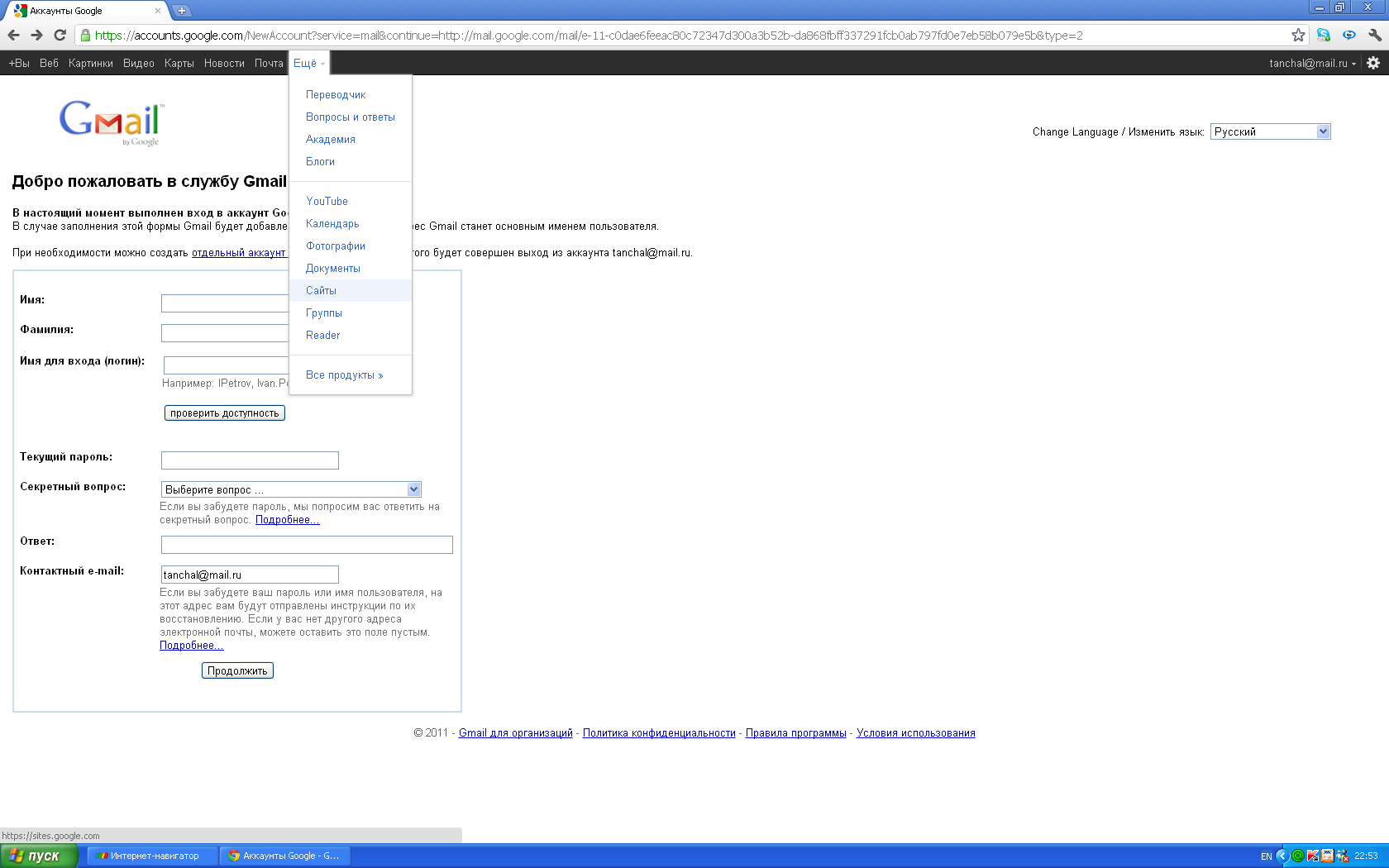Open Подробнее link under contact e-mail
Viewport: 1389px width, 868px height.
pyautogui.click(x=192, y=646)
